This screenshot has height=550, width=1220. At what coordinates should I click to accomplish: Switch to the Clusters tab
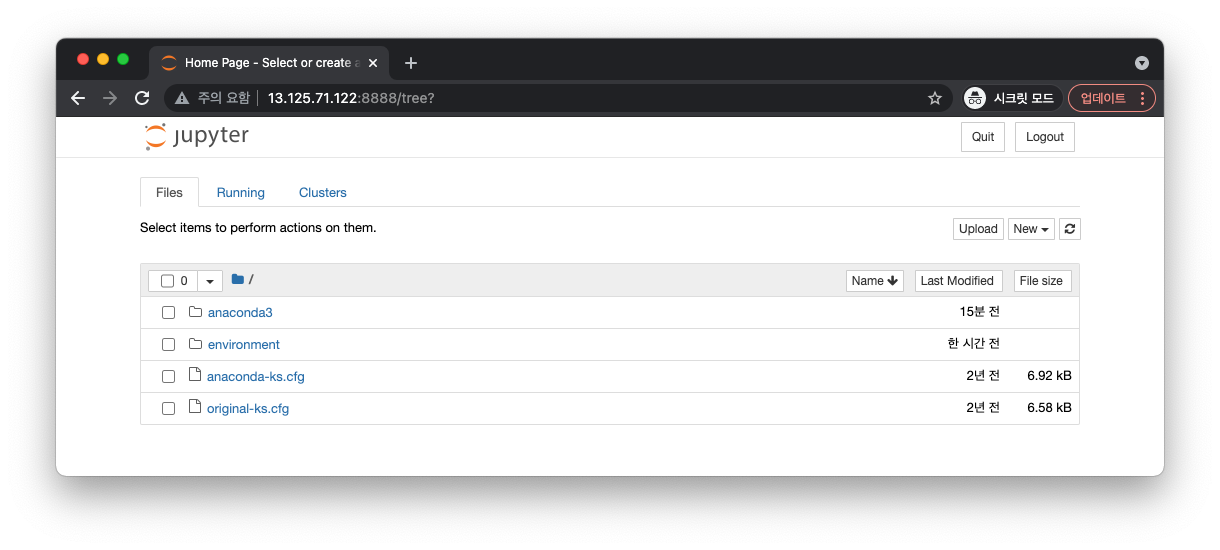click(x=323, y=192)
